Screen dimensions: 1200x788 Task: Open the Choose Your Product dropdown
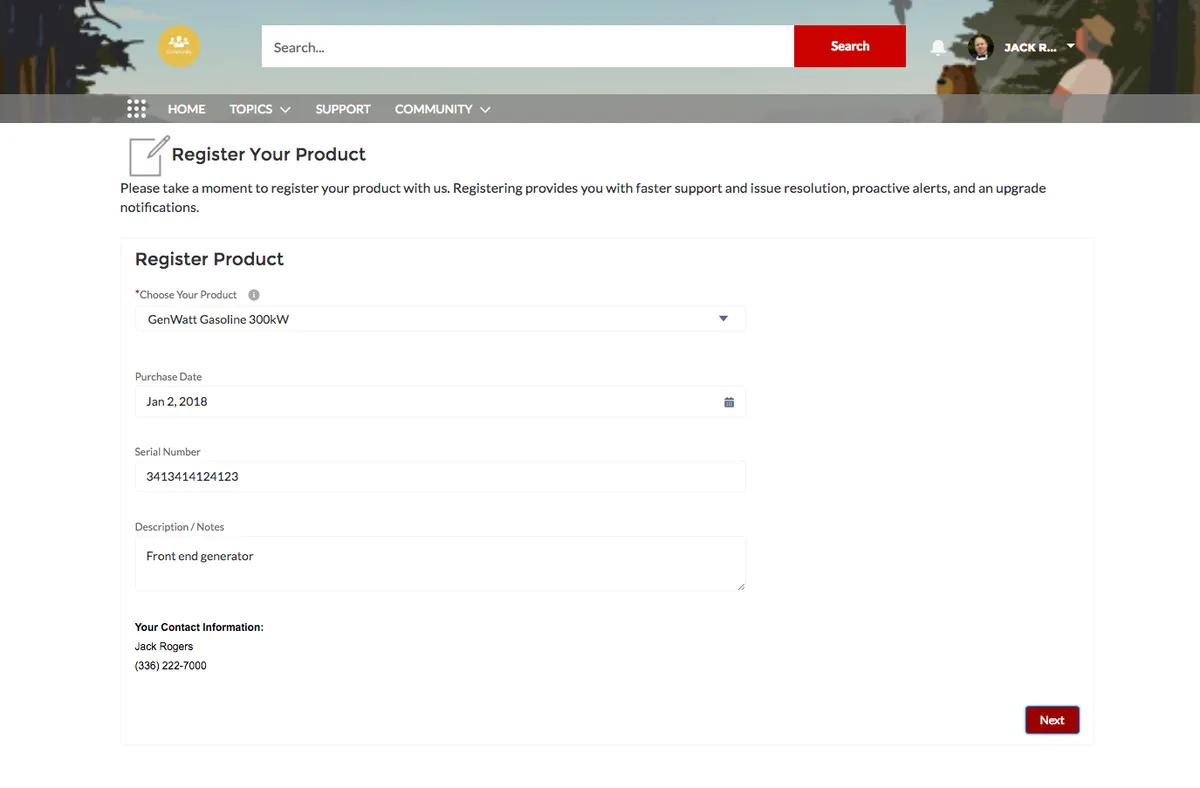pyautogui.click(x=440, y=319)
